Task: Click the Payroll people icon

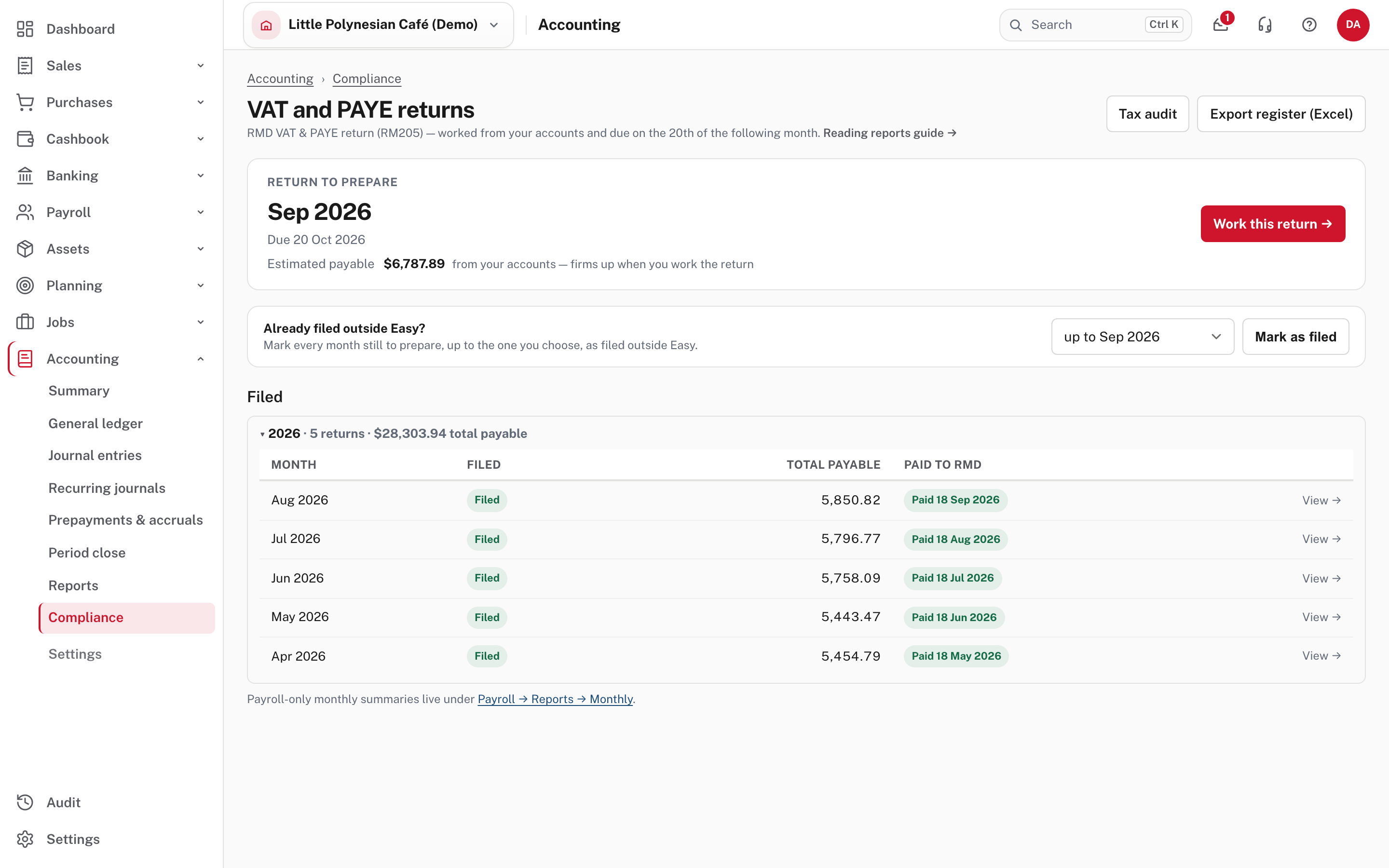Action: click(25, 212)
